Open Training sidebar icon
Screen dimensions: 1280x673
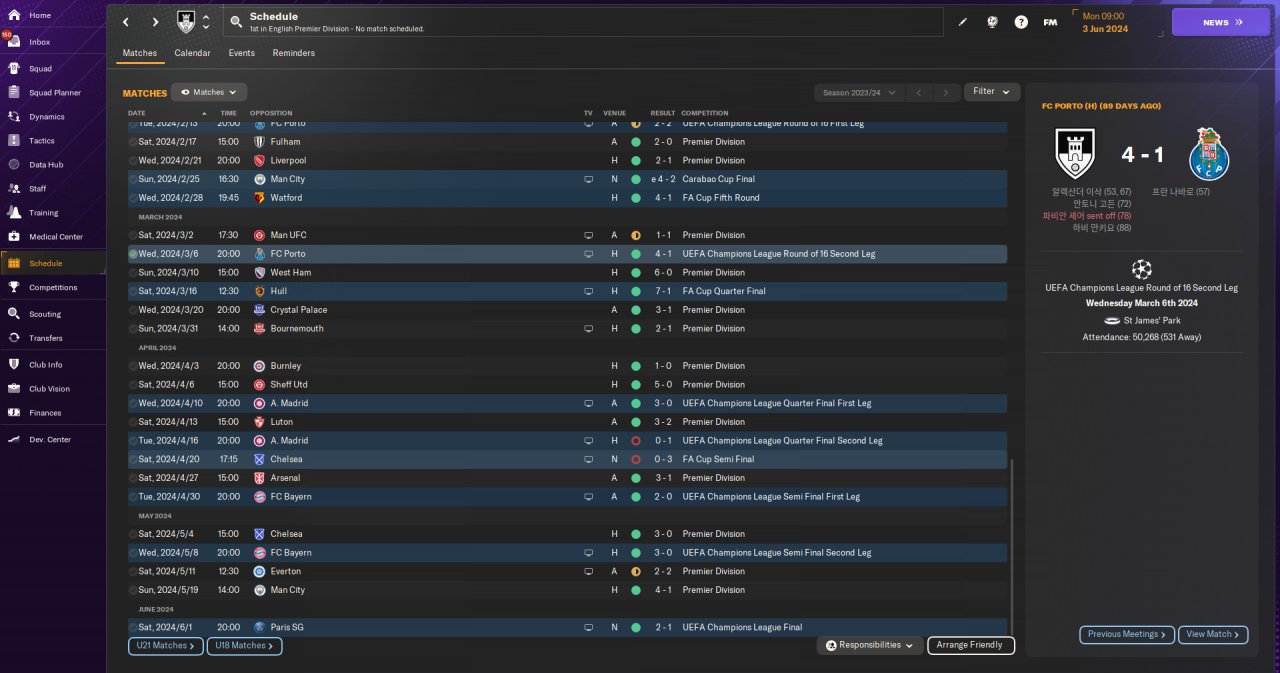tap(14, 213)
